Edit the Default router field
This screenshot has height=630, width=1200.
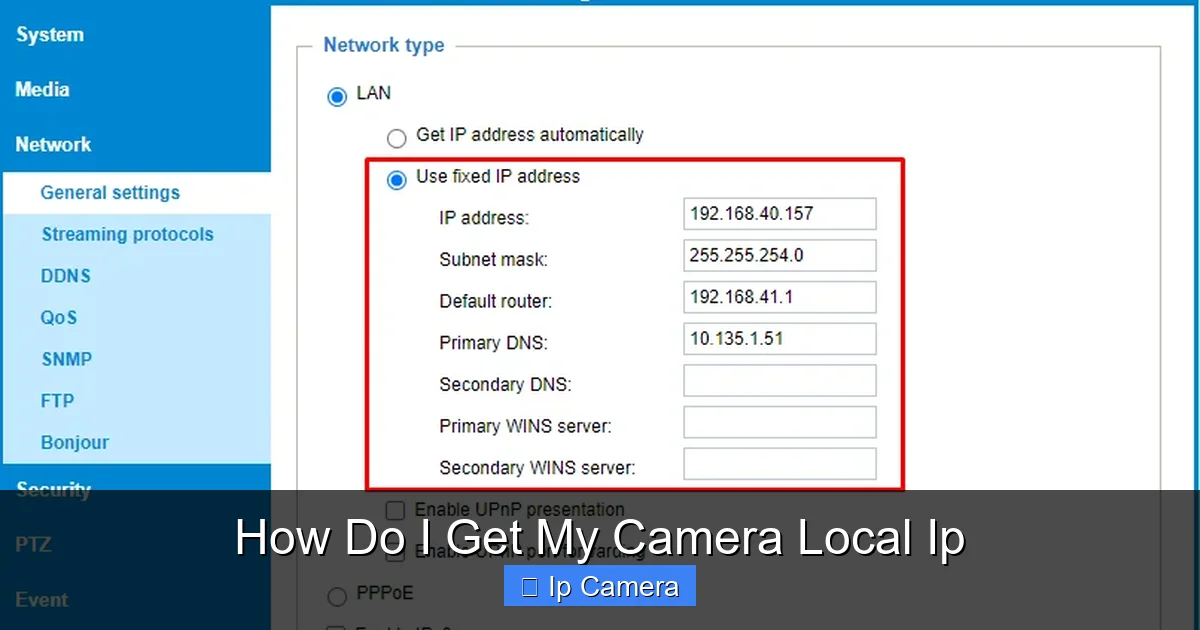(x=780, y=297)
